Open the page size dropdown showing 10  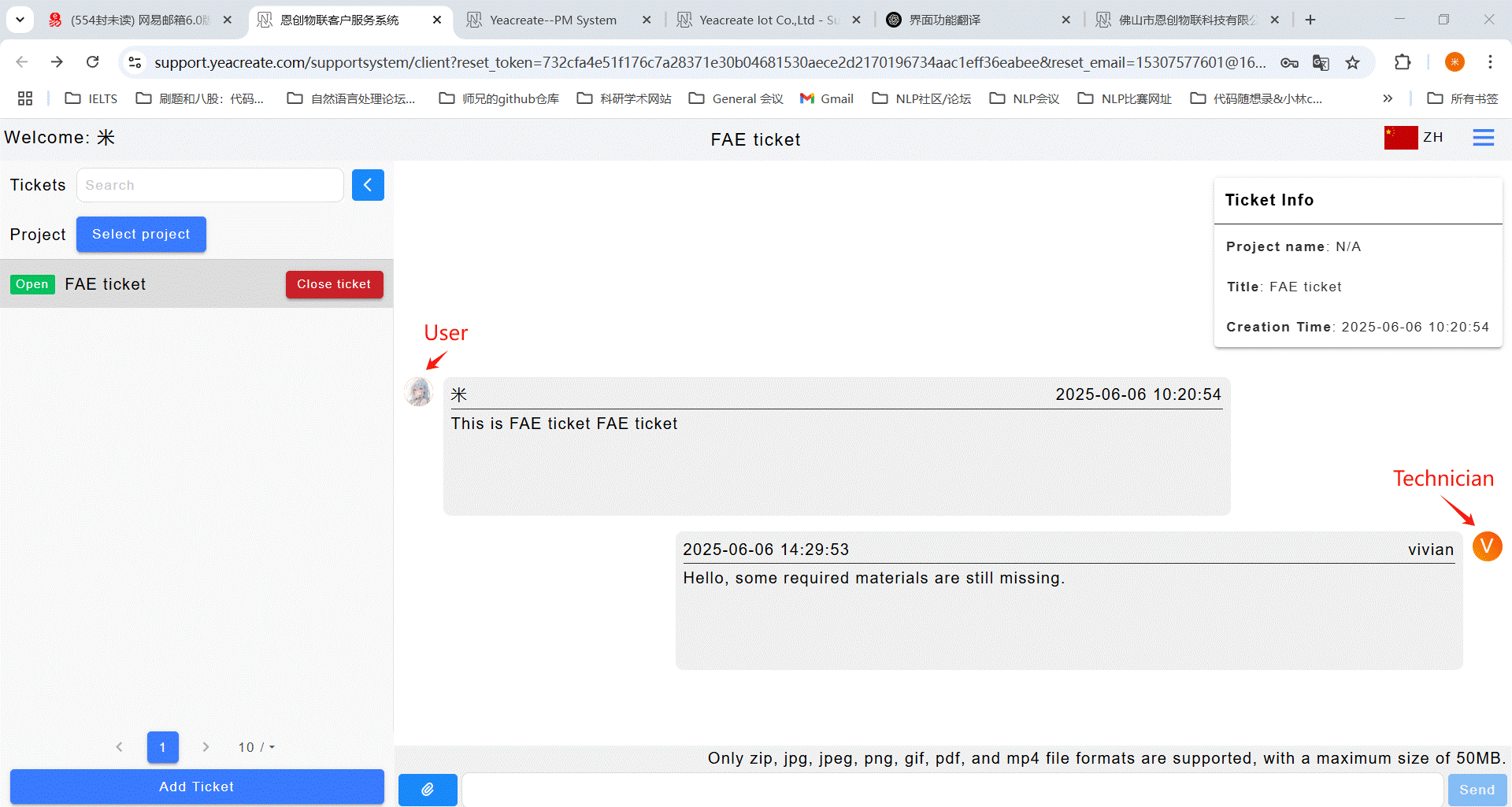click(x=256, y=747)
